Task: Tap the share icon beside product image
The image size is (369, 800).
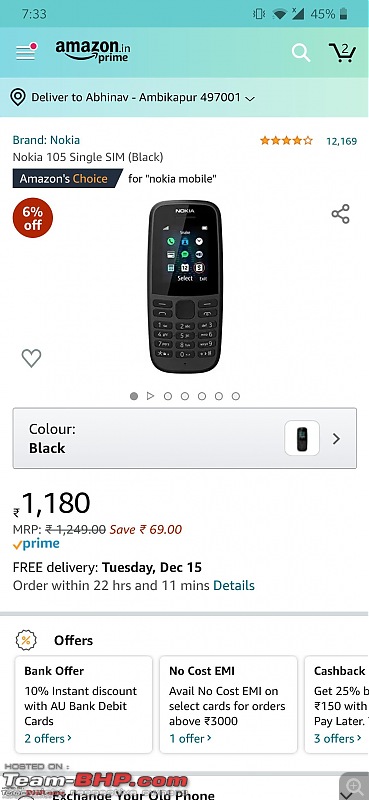Action: (x=340, y=214)
